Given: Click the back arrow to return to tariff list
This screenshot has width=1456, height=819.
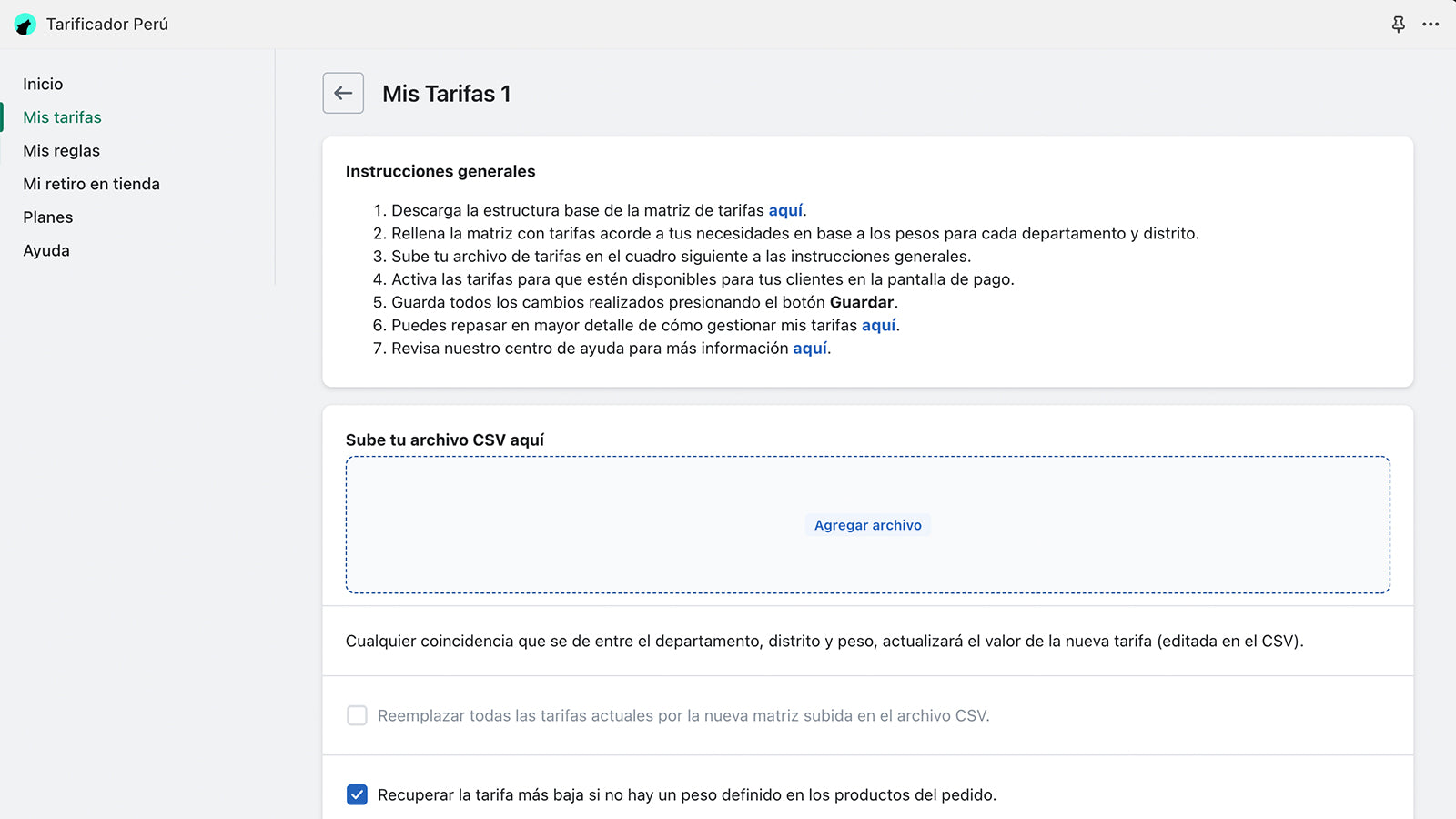Looking at the screenshot, I should coord(343,93).
